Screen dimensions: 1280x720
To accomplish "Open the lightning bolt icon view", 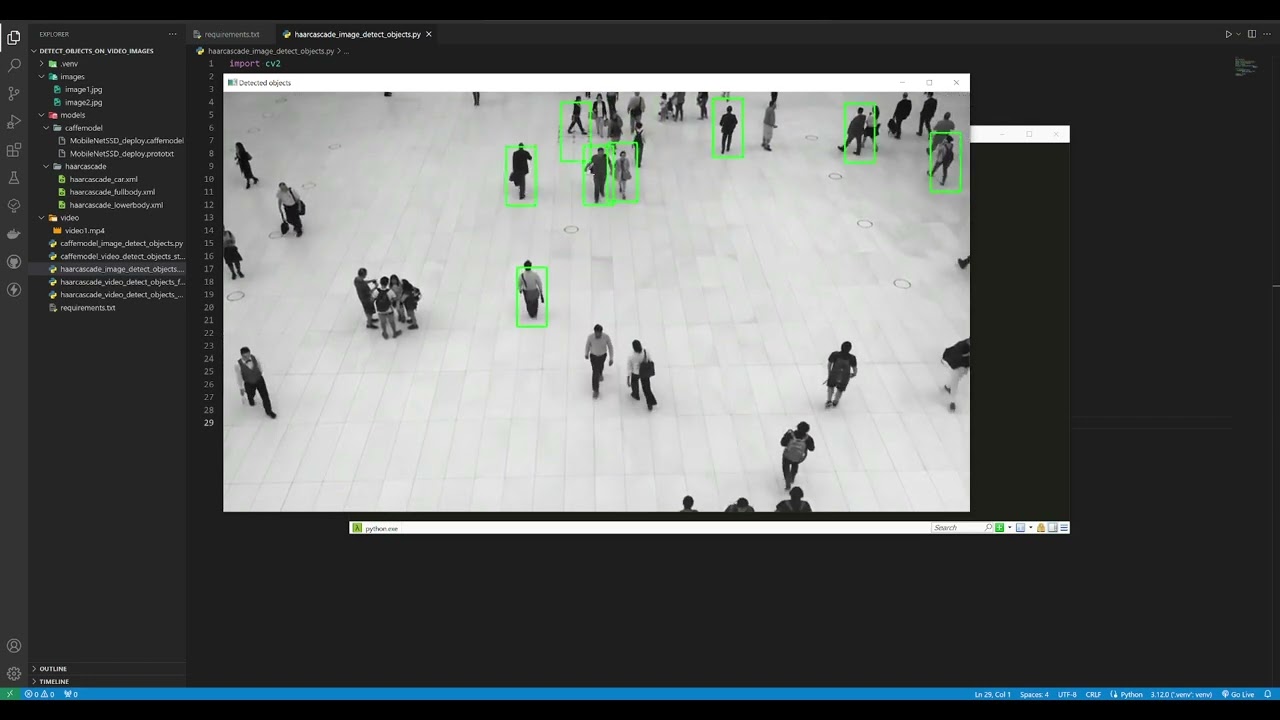I will [x=14, y=290].
